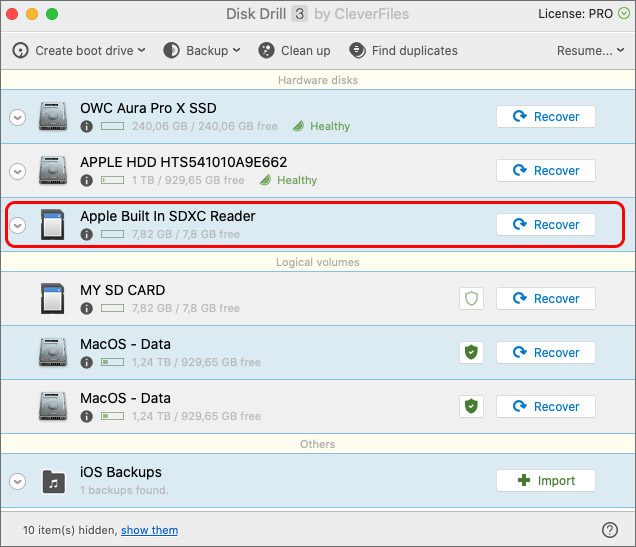The height and width of the screenshot is (547, 636).
Task: Show info for APPLE HDD HTS541010A9E662
Action: [x=86, y=180]
